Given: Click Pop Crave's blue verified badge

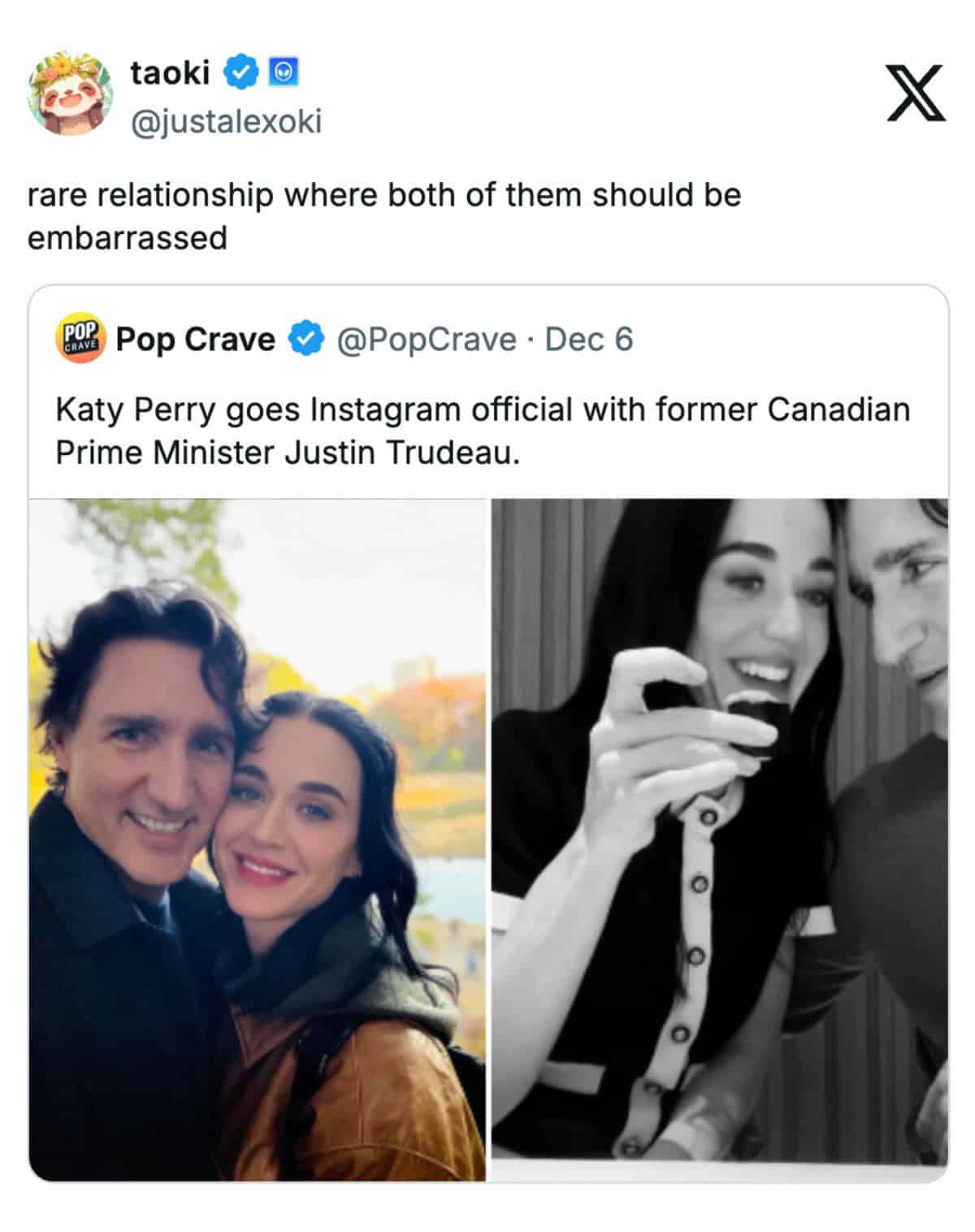Looking at the screenshot, I should (307, 339).
